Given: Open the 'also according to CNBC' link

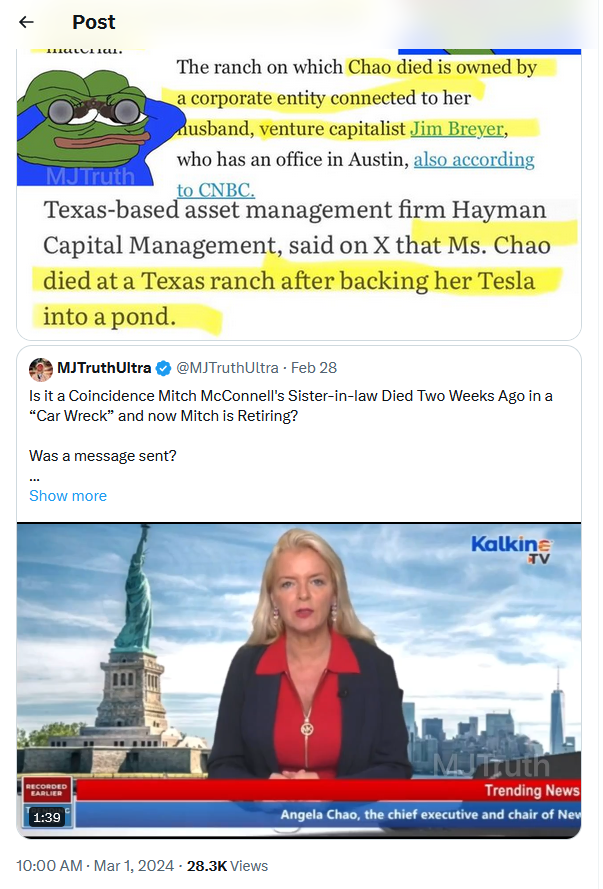Looking at the screenshot, I should 356,175.
